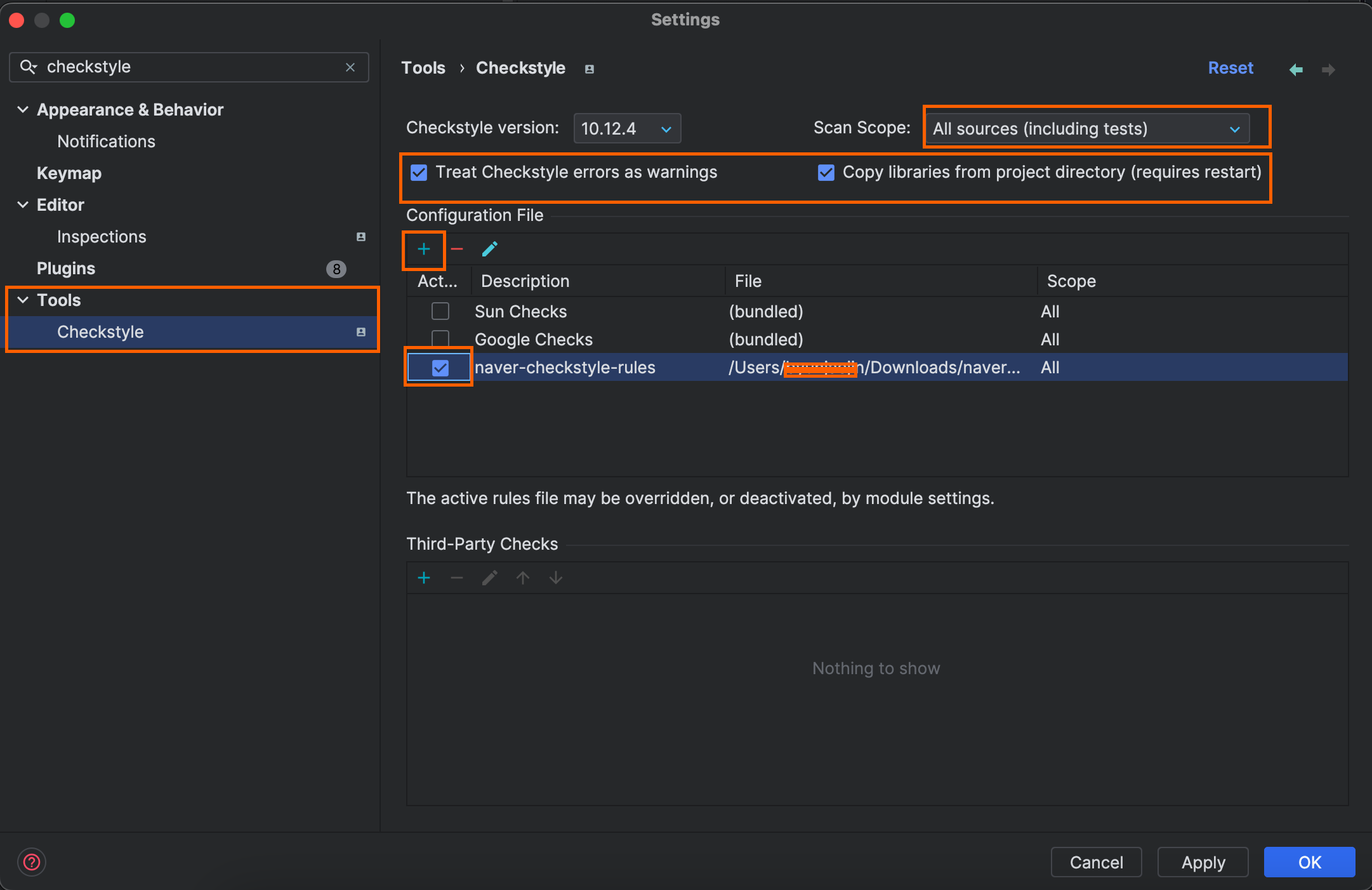The width and height of the screenshot is (1372, 890).
Task: Open the Scan Scope dropdown
Action: point(1086,129)
